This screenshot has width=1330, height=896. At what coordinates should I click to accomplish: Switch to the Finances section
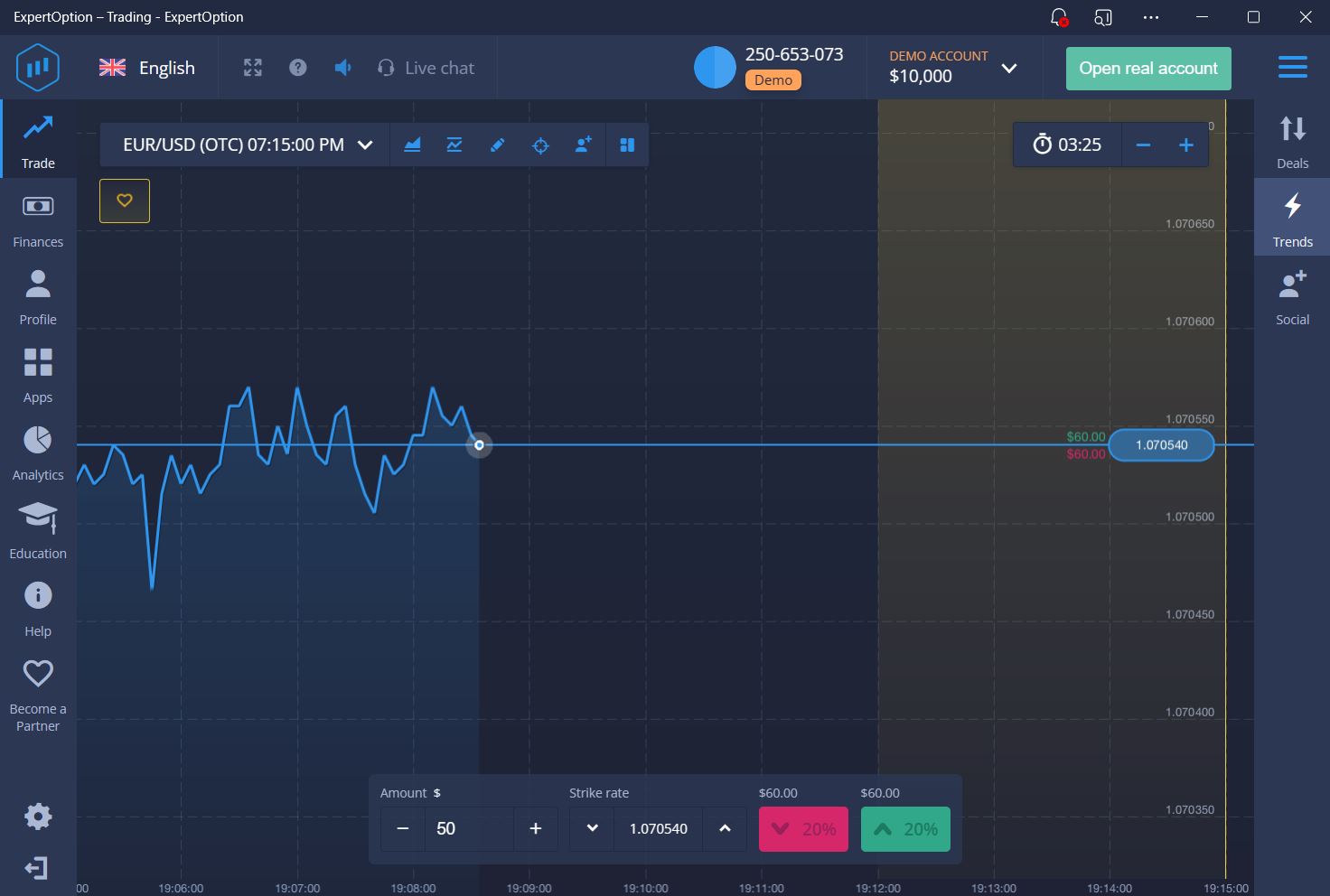(37, 217)
